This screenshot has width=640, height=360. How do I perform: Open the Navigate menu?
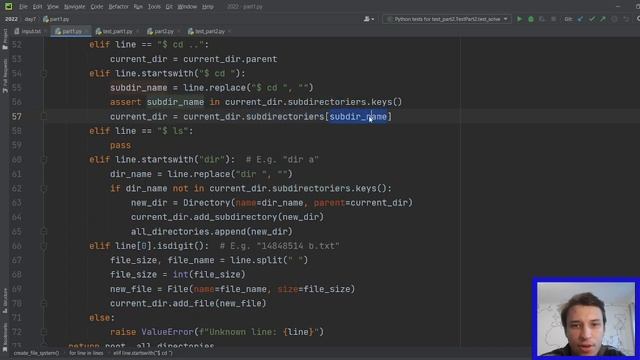pyautogui.click(x=75, y=7)
